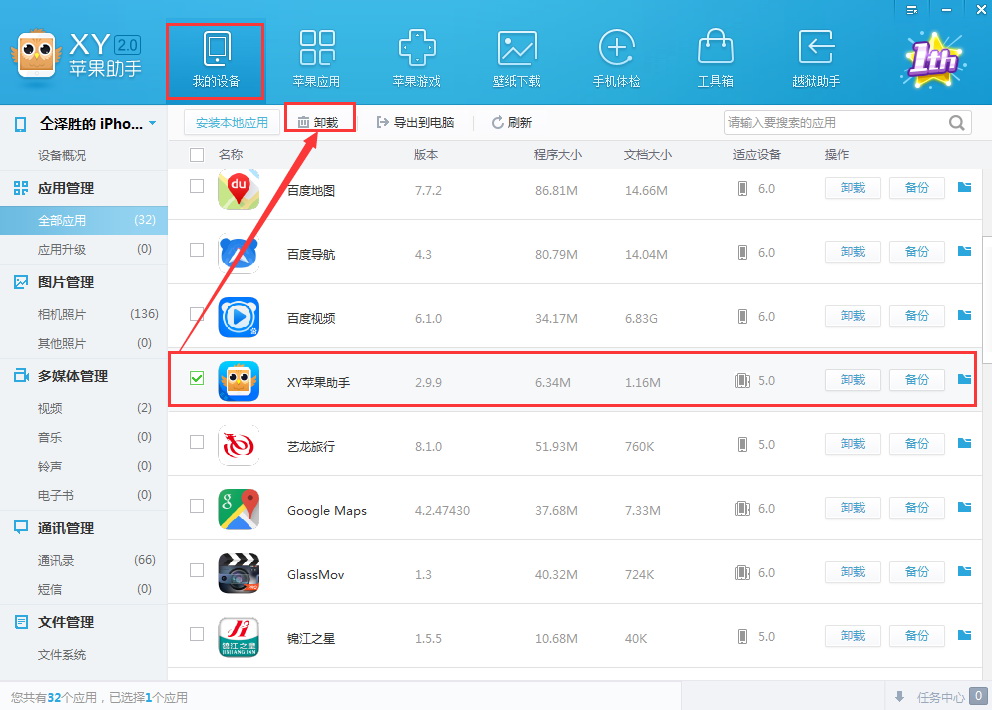This screenshot has height=710, width=992.
Task: Go to 苹果应用 store tab
Action: click(316, 61)
